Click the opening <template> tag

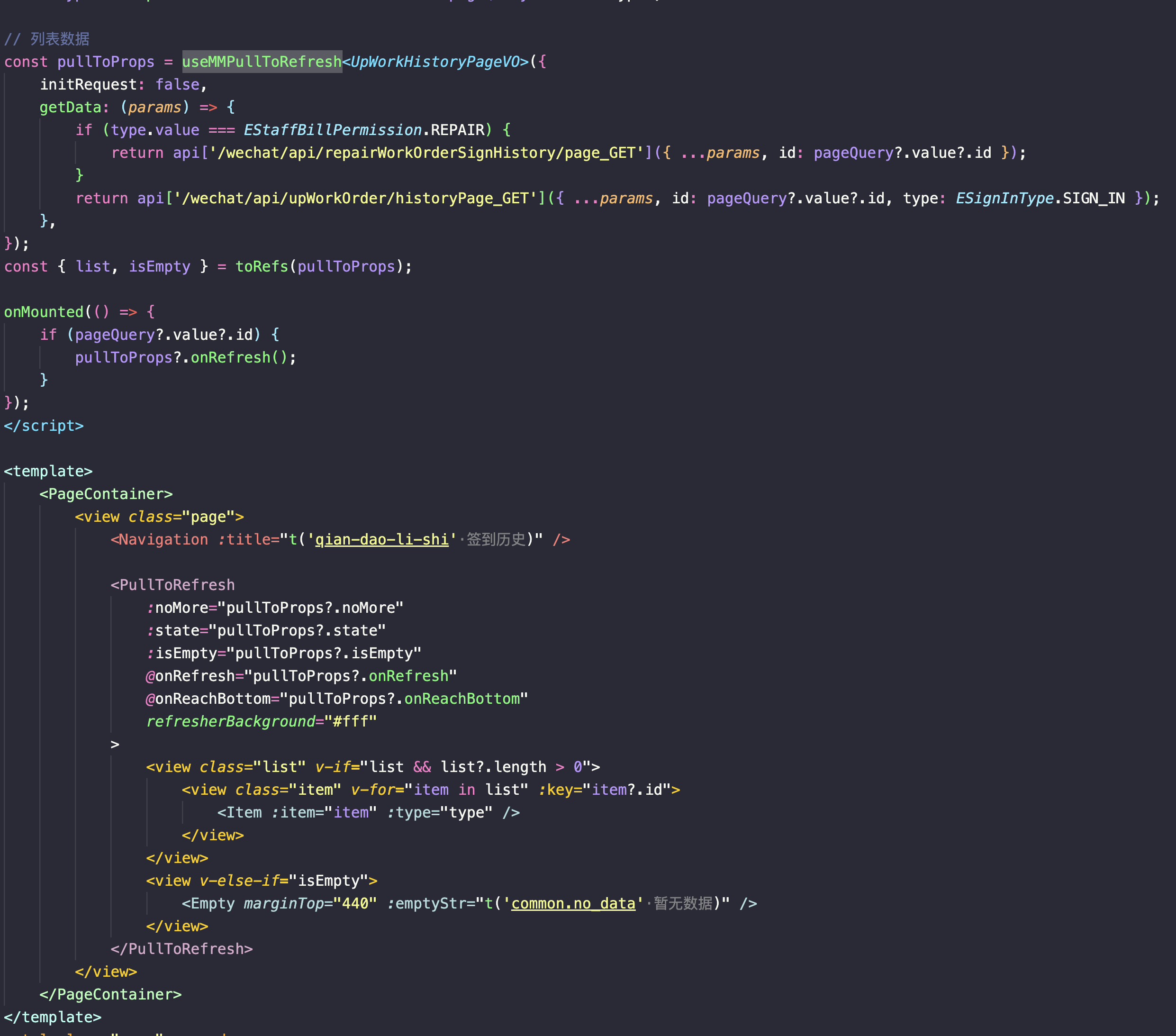[48, 472]
